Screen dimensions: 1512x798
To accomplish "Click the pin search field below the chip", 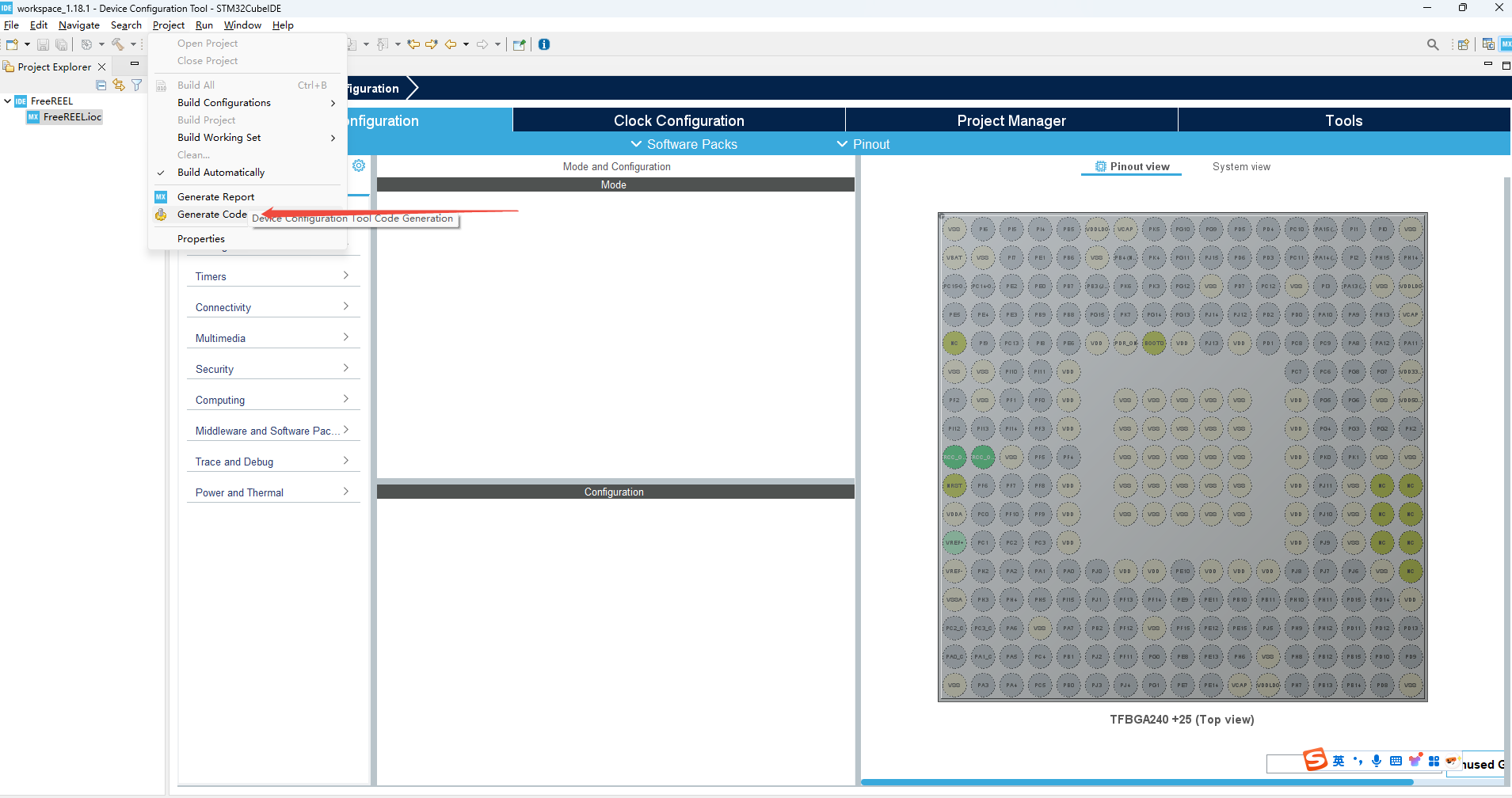I will 1285,764.
